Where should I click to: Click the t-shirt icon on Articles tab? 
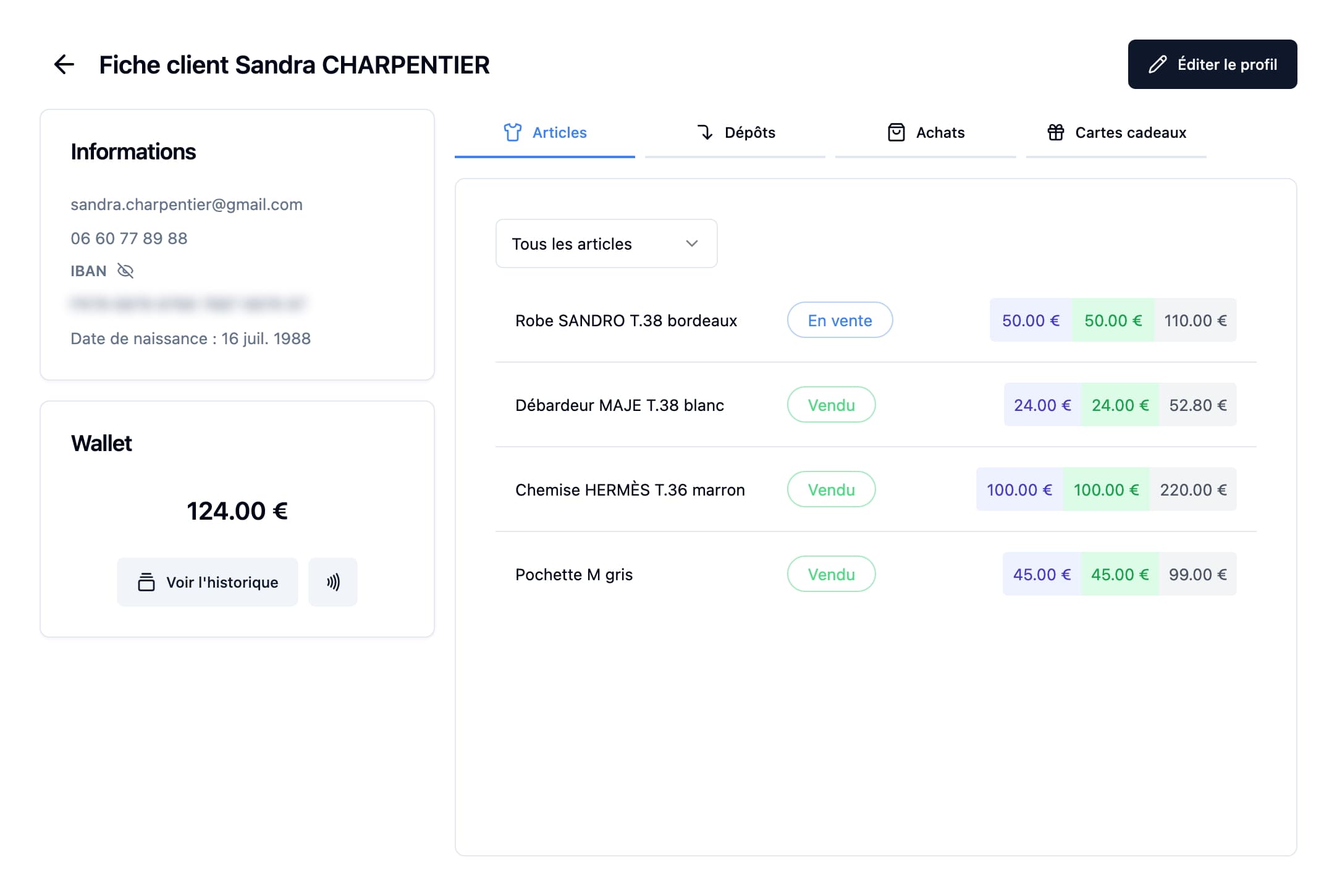[512, 132]
